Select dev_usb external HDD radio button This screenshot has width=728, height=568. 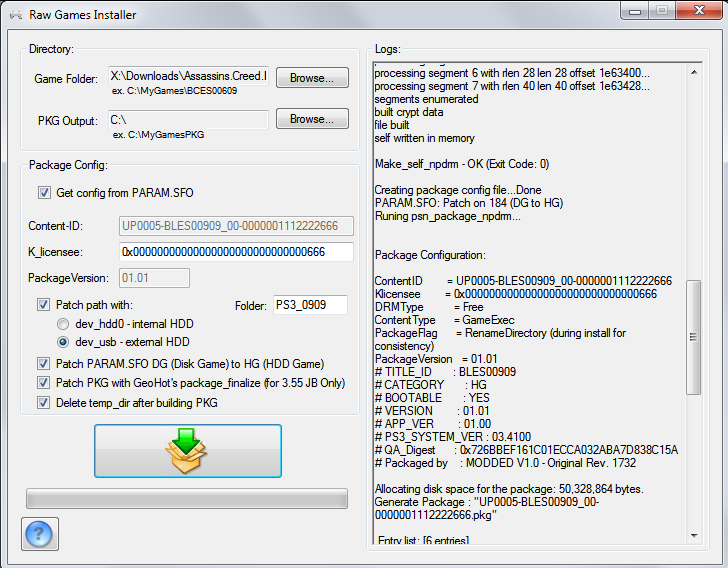(63, 342)
